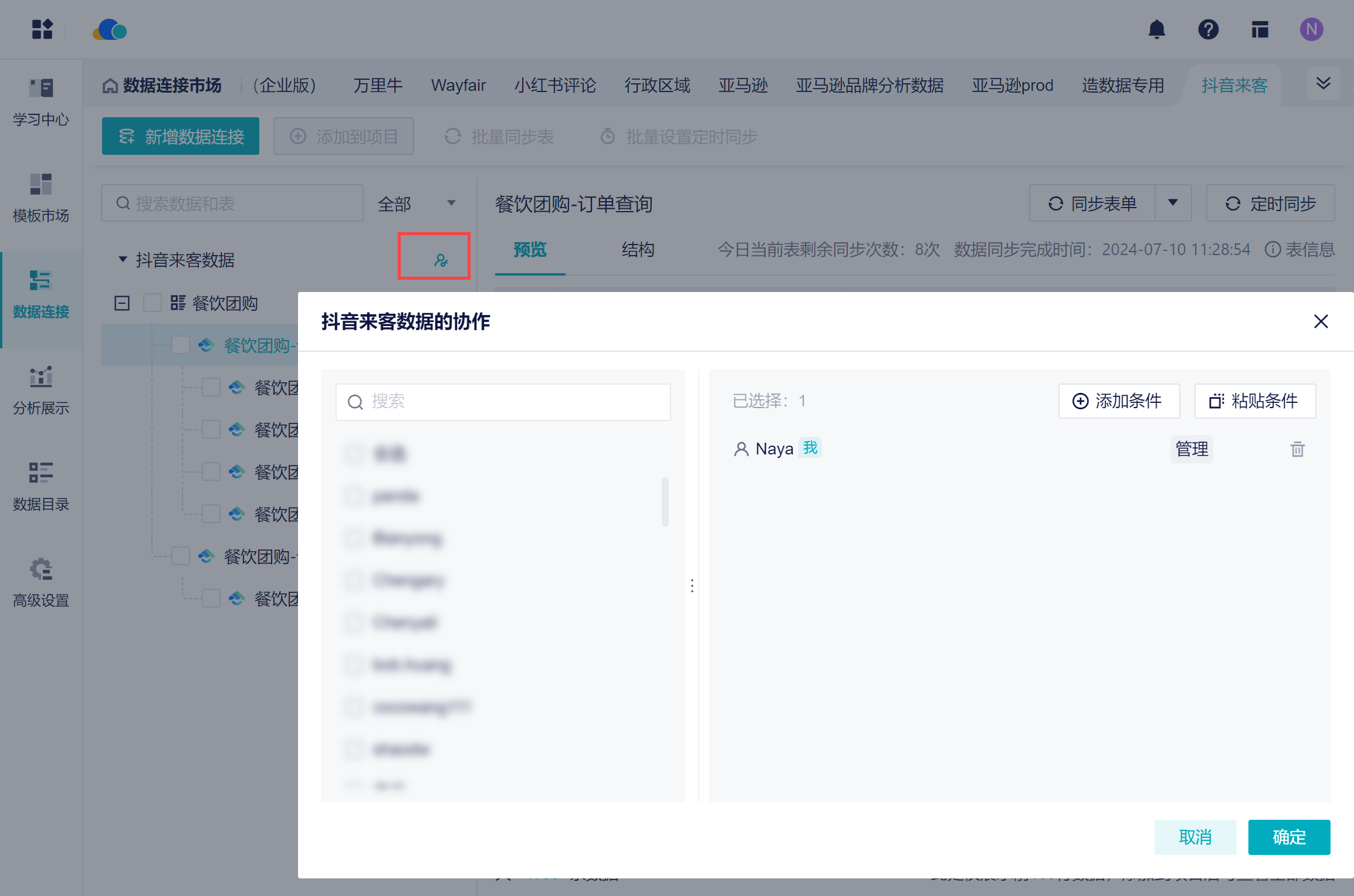The width and height of the screenshot is (1354, 896).
Task: Click the dialog's 搜索 input field
Action: [x=510, y=402]
